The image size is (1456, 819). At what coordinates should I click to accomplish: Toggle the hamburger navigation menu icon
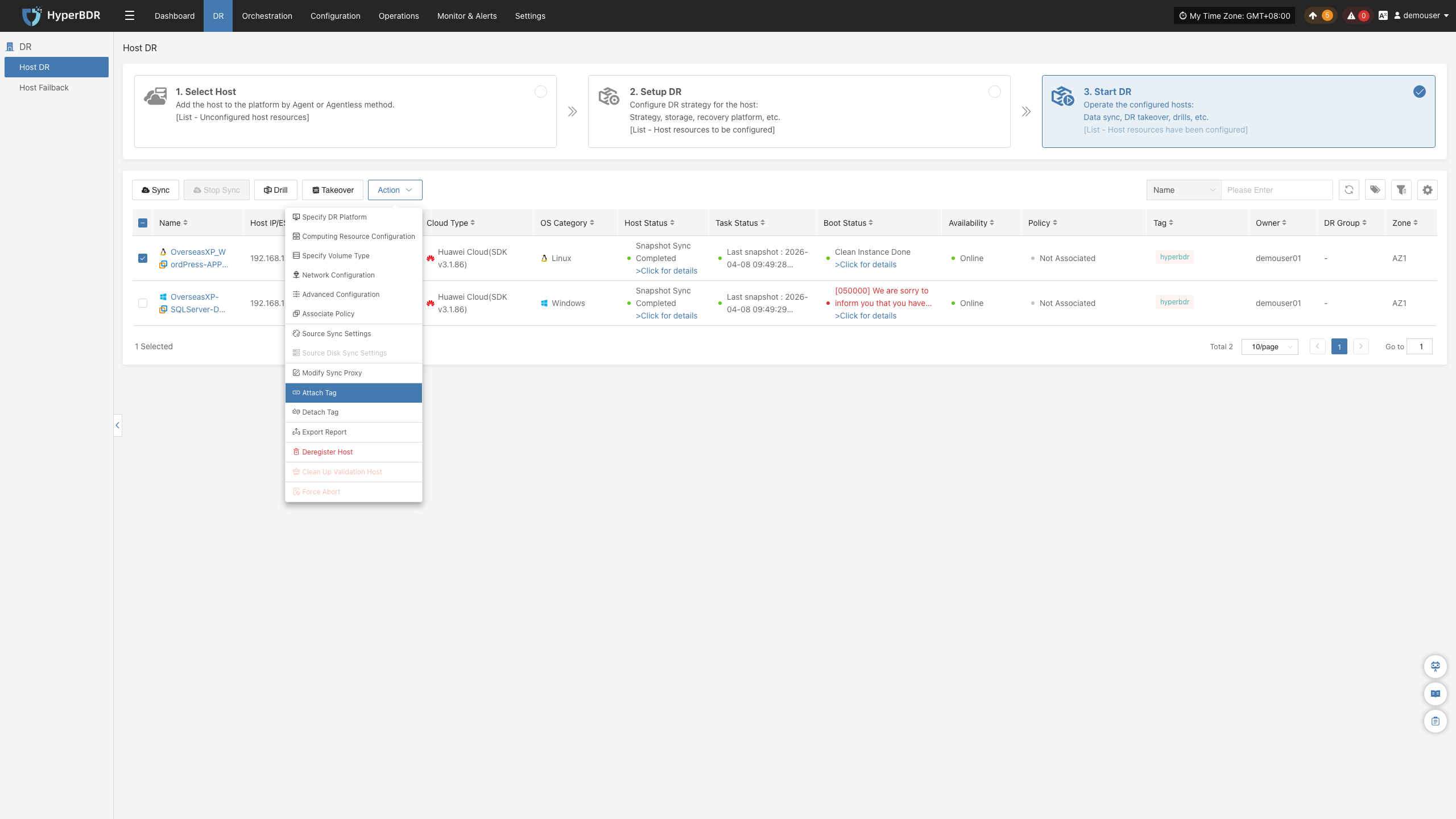click(x=130, y=16)
